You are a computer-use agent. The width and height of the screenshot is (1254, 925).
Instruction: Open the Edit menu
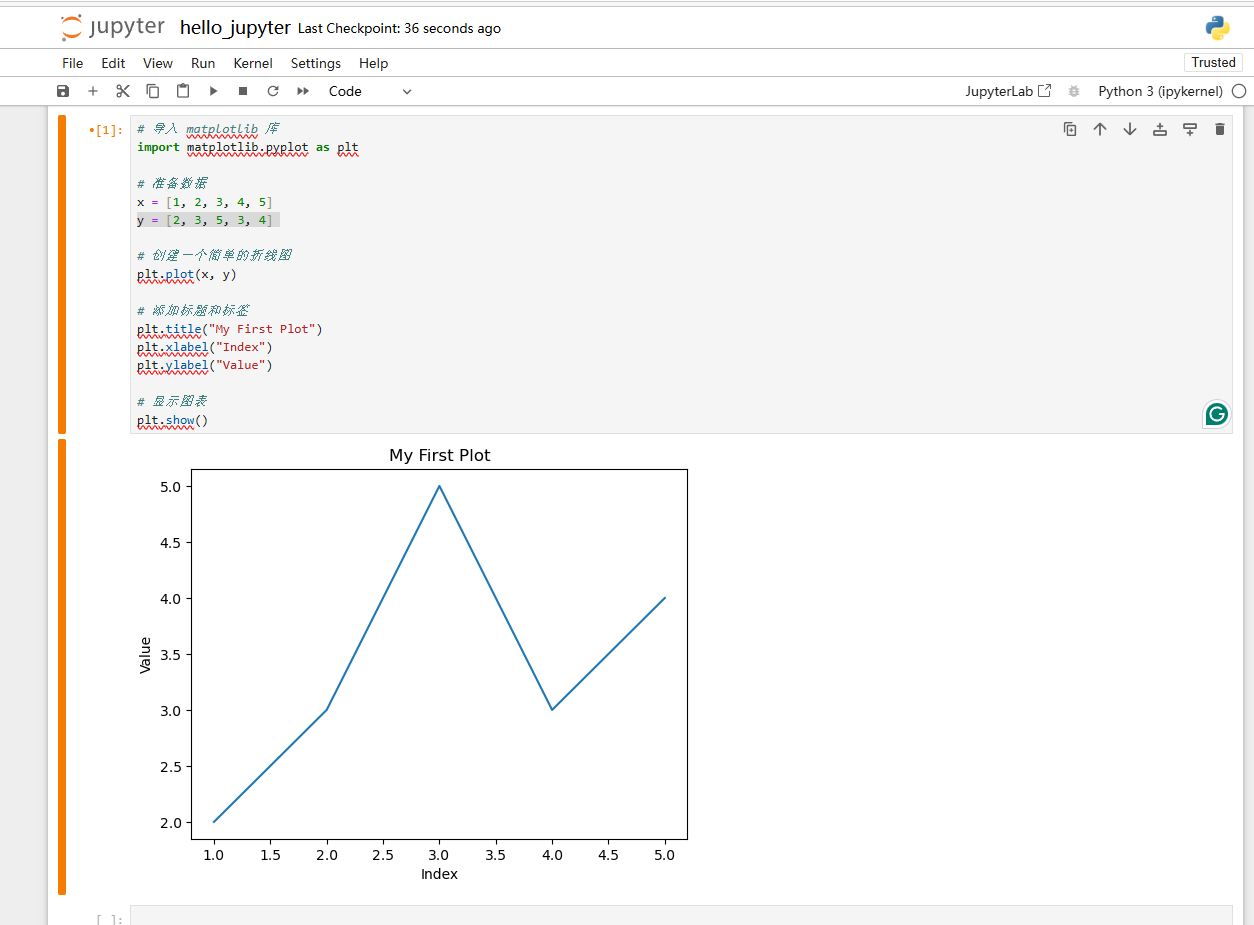tap(113, 63)
